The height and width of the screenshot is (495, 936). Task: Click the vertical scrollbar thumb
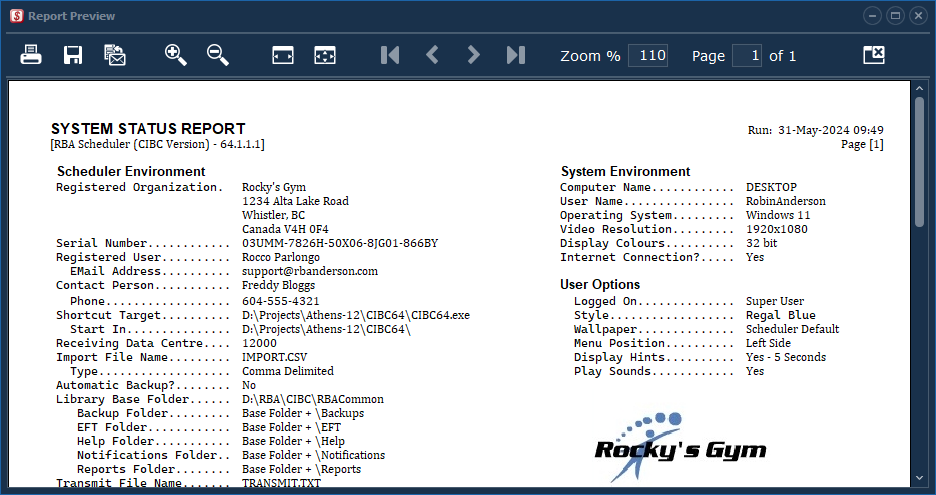919,161
